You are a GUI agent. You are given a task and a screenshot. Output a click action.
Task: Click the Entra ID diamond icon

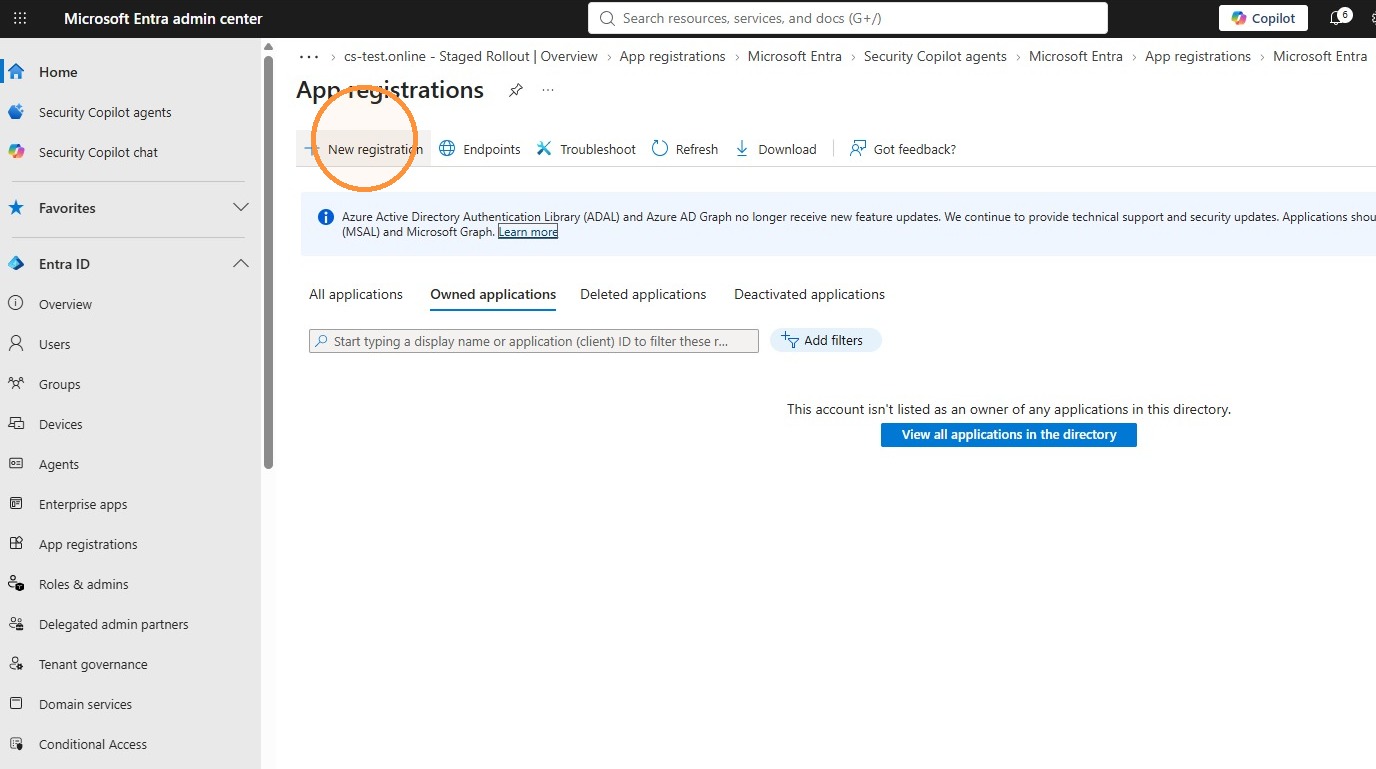[x=16, y=264]
